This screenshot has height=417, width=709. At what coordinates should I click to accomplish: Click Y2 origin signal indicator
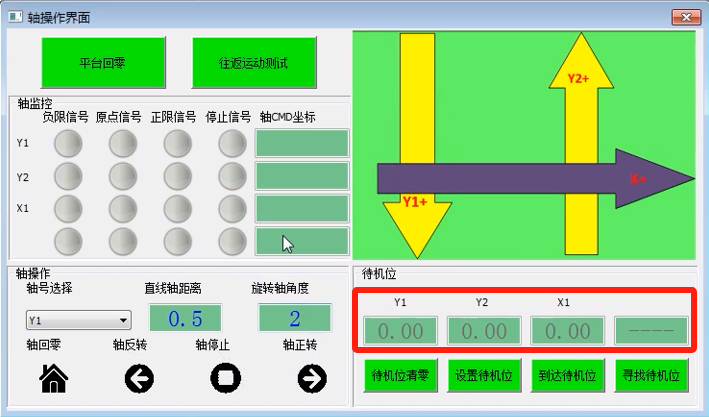[122, 177]
